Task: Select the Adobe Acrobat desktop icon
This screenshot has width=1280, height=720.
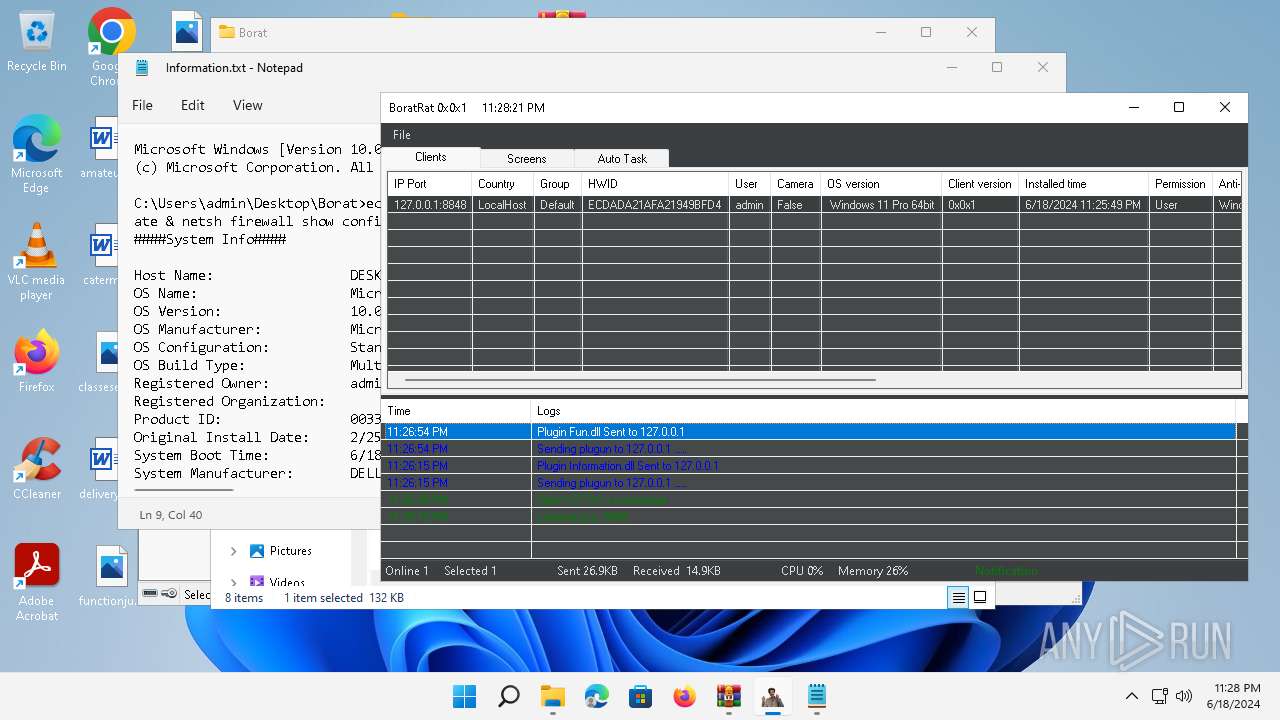Action: point(37,582)
